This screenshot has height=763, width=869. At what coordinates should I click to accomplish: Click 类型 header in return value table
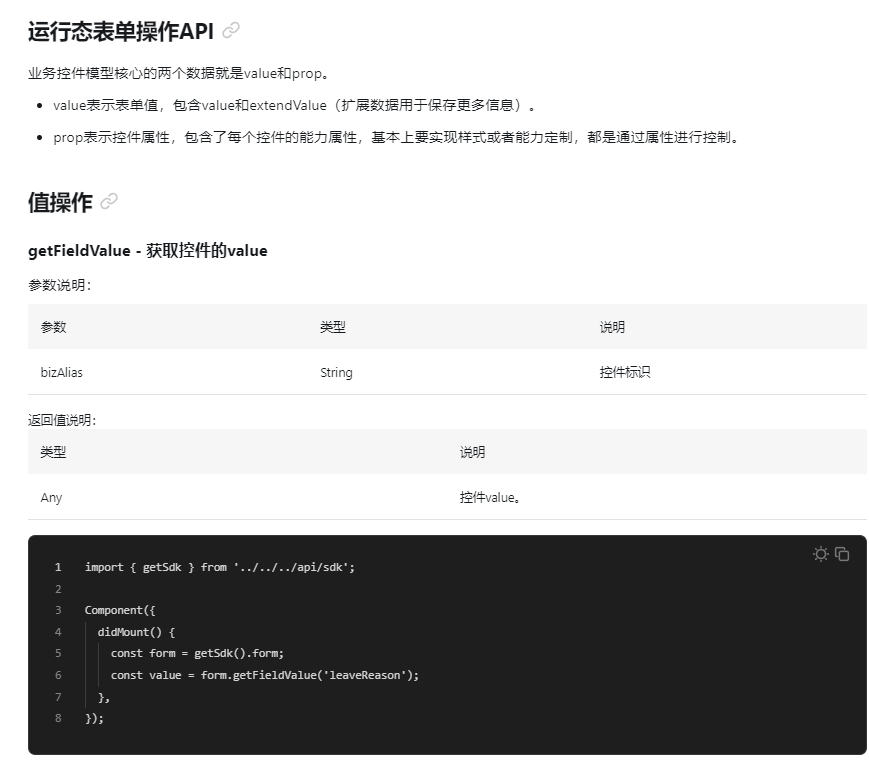click(x=53, y=452)
